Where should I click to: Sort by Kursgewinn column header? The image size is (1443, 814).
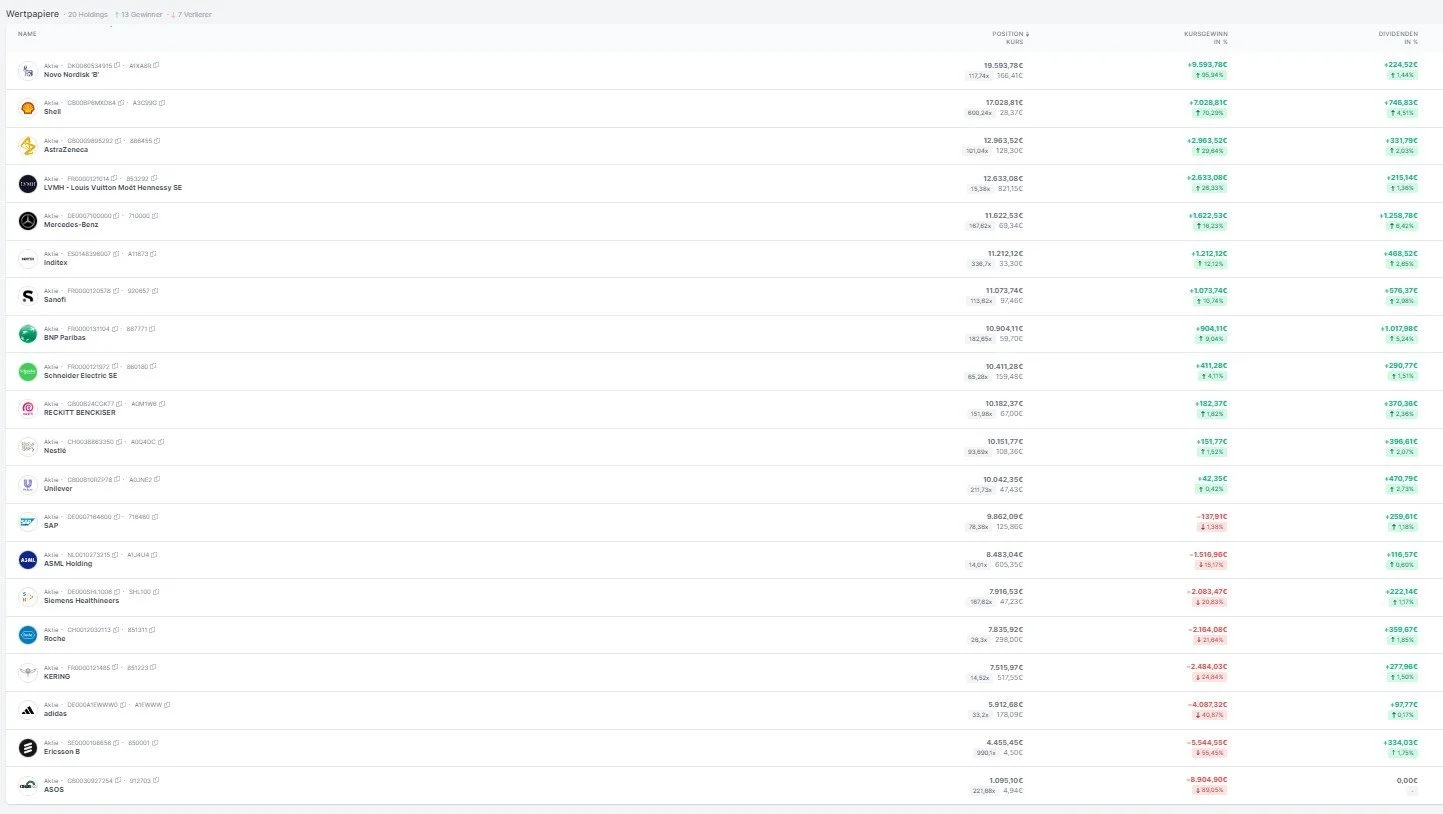pos(1205,34)
